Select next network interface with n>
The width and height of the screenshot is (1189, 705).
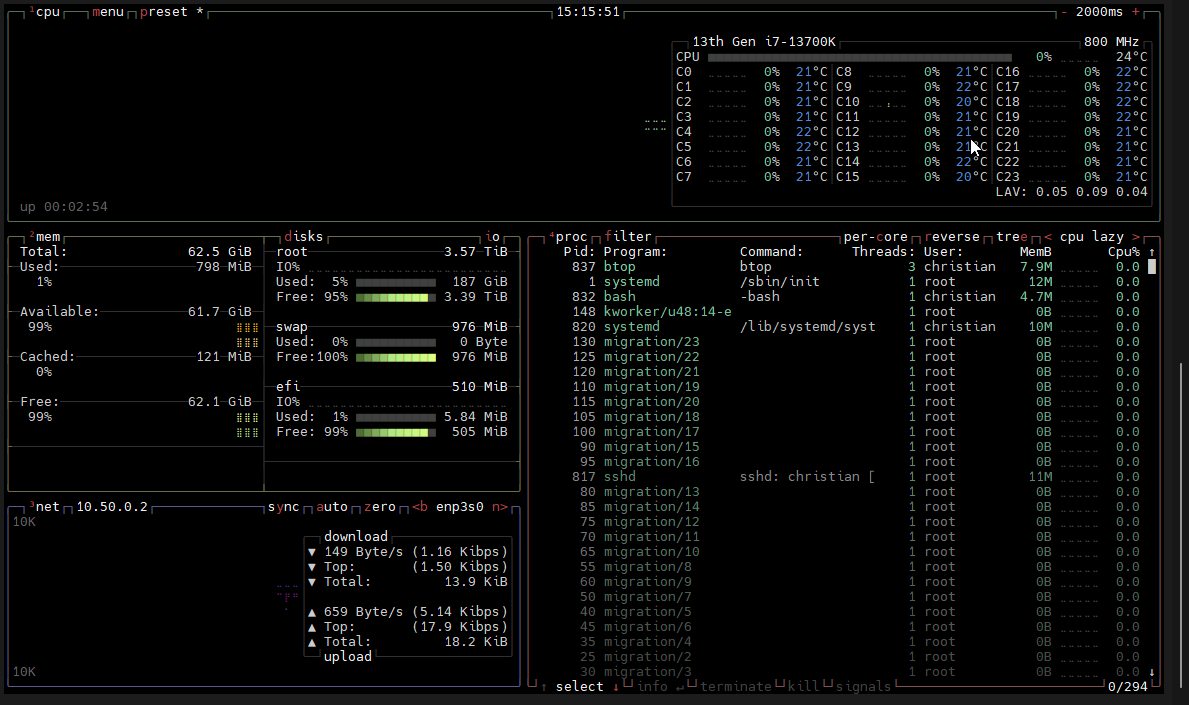click(x=500, y=506)
